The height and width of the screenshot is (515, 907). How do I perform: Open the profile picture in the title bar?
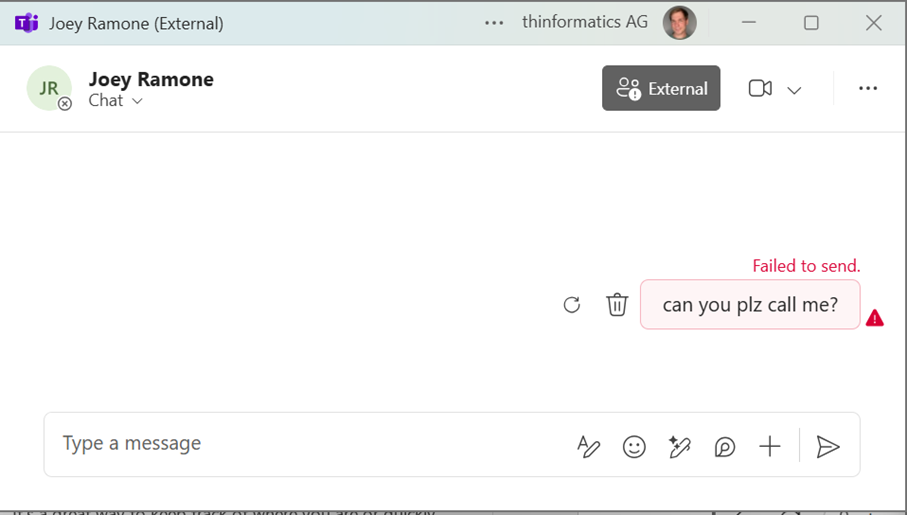tap(679, 23)
